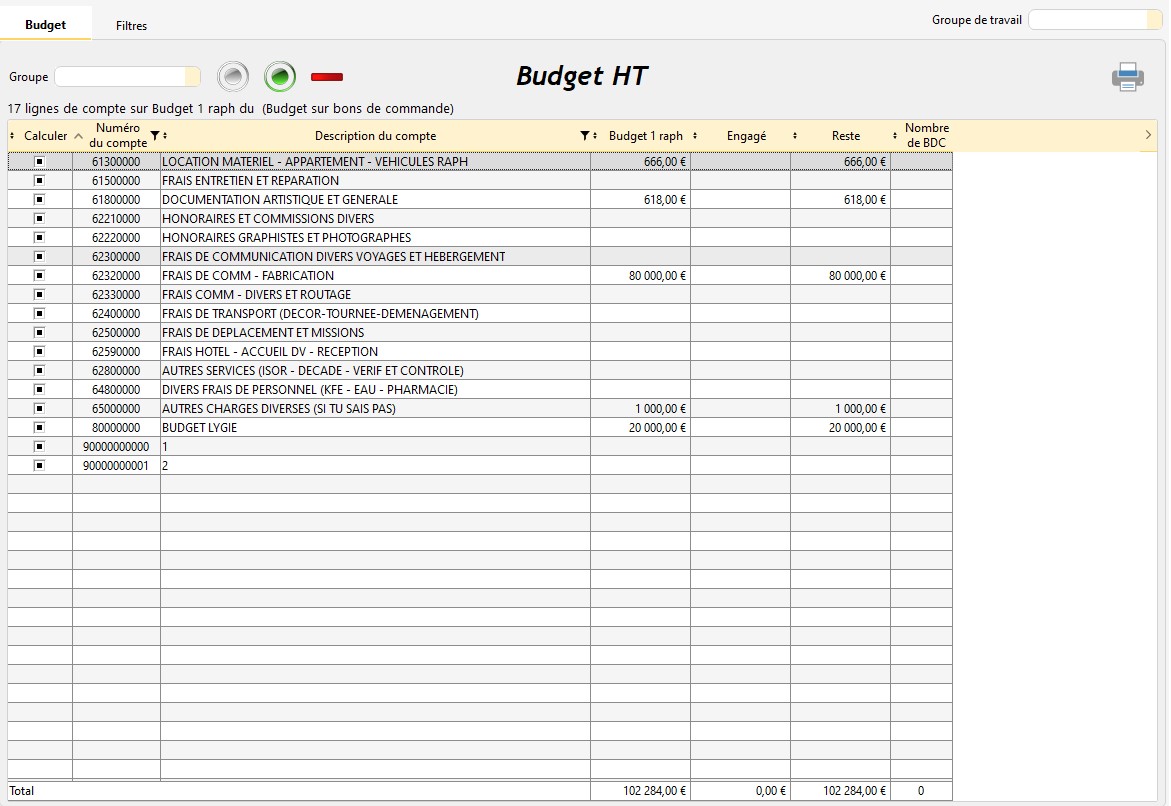
Task: Select the Budget tab
Action: [x=46, y=24]
